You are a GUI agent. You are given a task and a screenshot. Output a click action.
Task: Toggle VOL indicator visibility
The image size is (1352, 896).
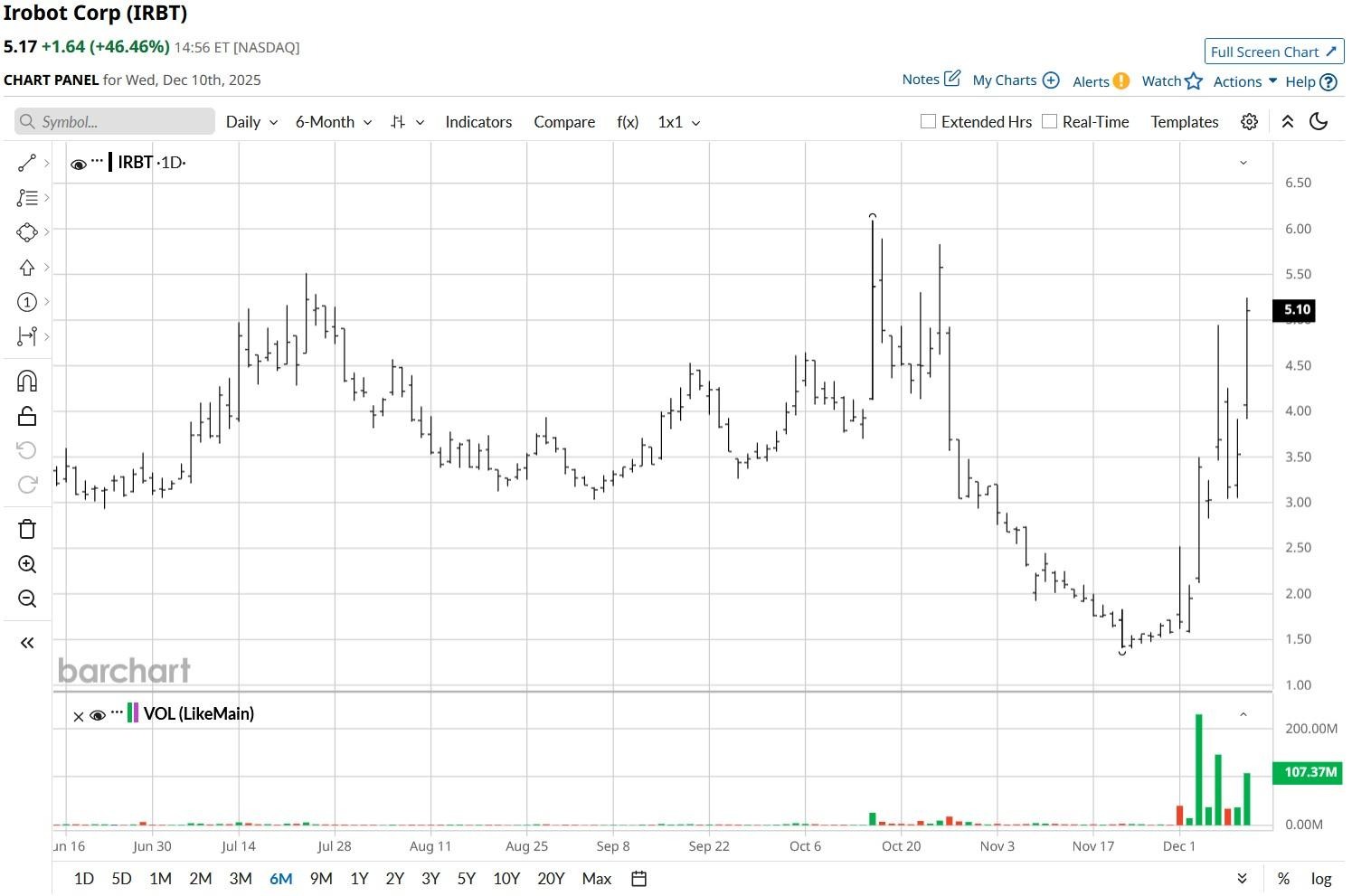[x=98, y=715]
